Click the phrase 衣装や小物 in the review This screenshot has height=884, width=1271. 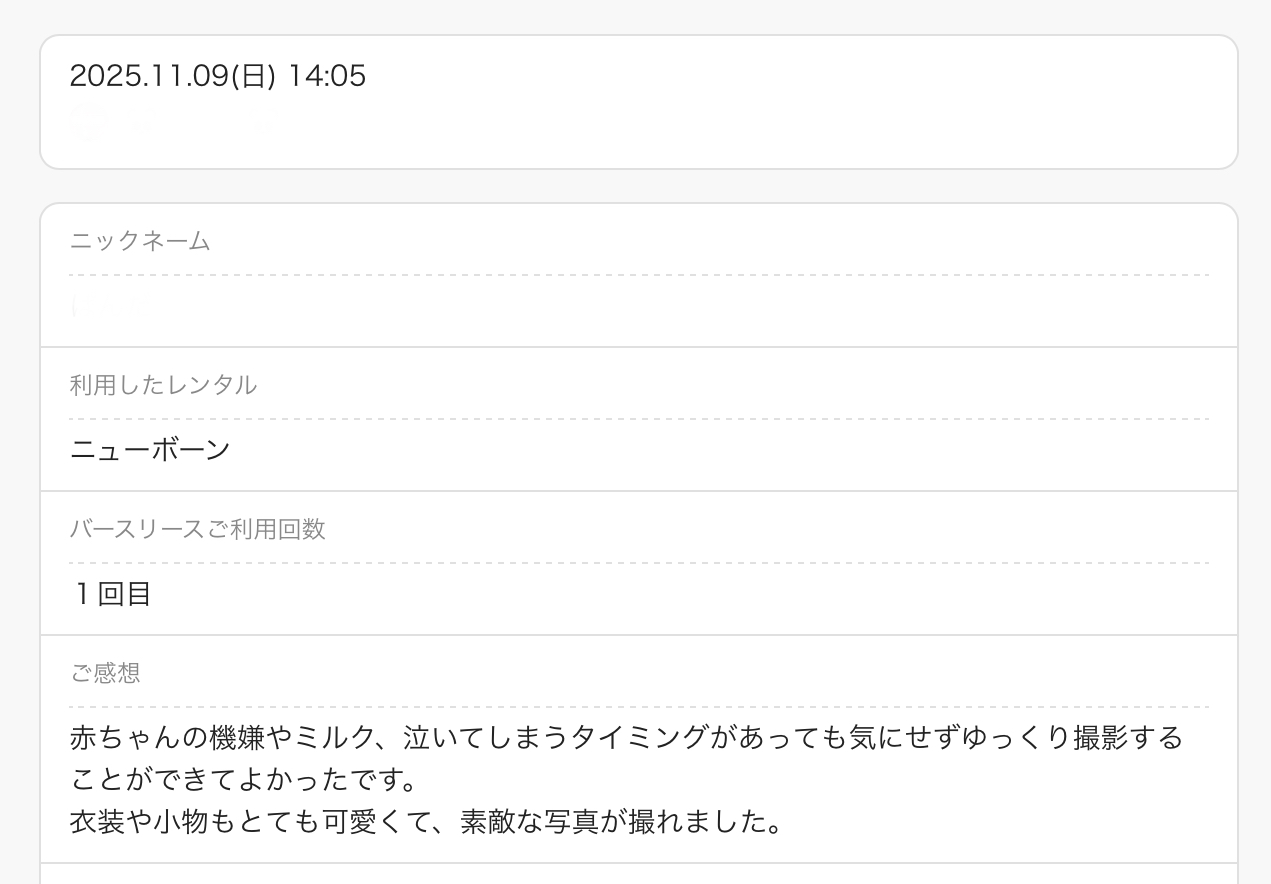click(139, 822)
